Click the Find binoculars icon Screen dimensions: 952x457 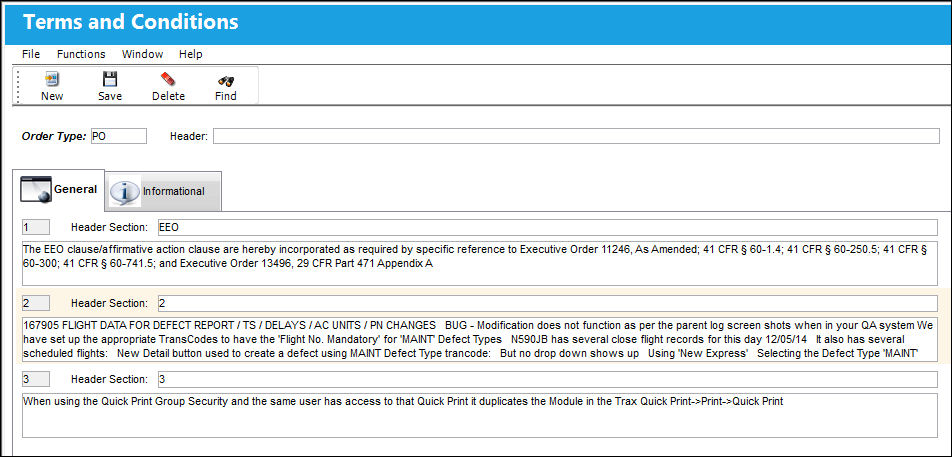226,81
